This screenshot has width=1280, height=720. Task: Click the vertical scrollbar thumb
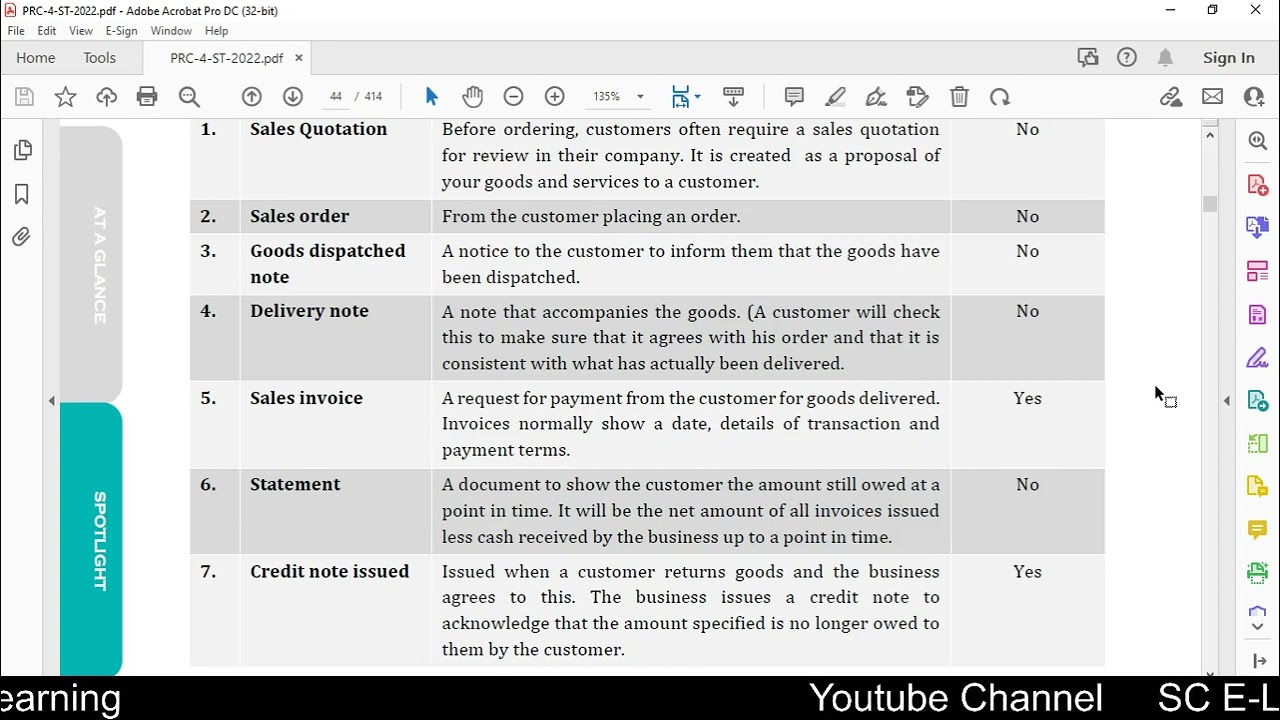click(1210, 204)
